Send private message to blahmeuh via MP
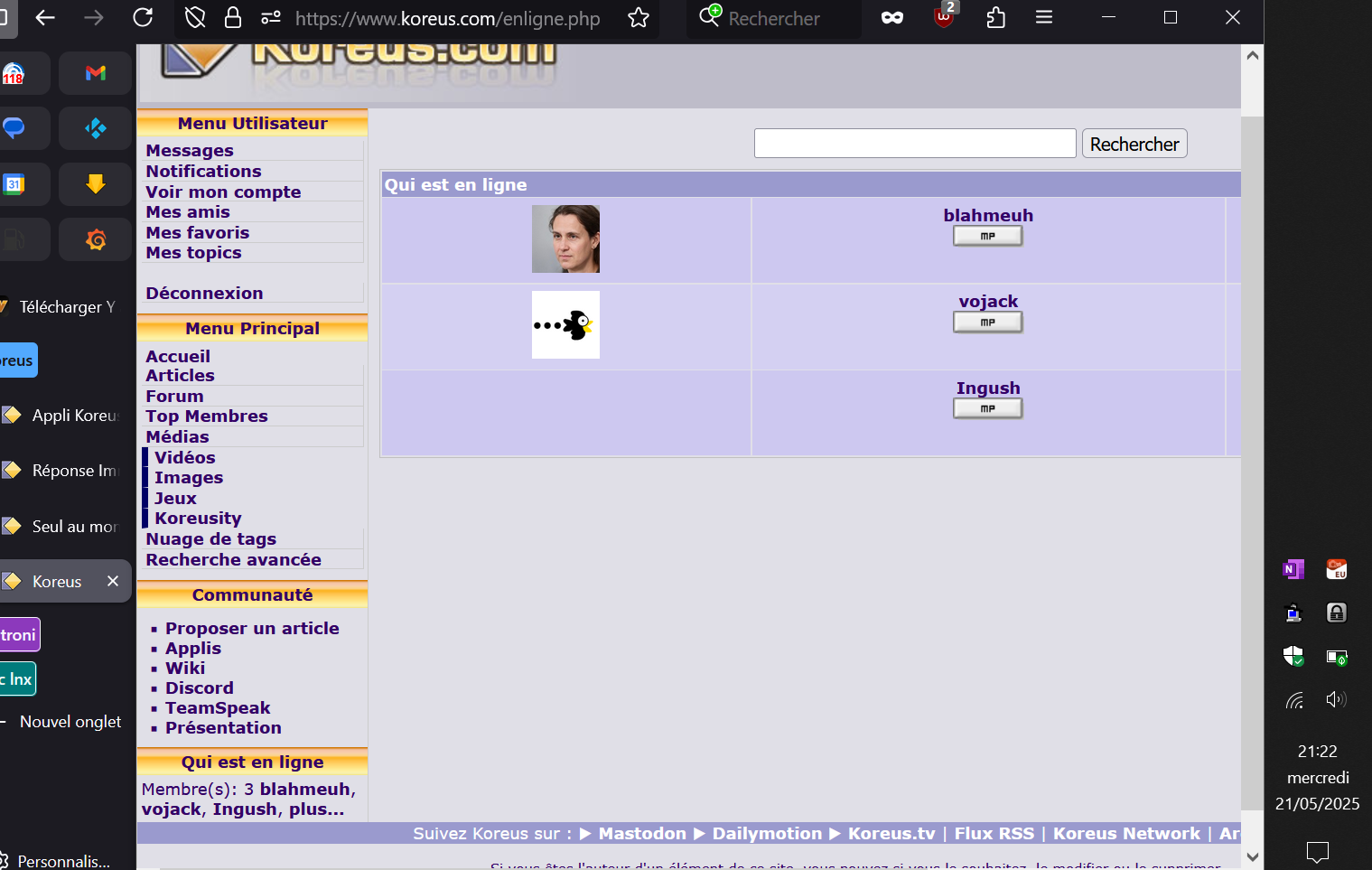 (987, 236)
